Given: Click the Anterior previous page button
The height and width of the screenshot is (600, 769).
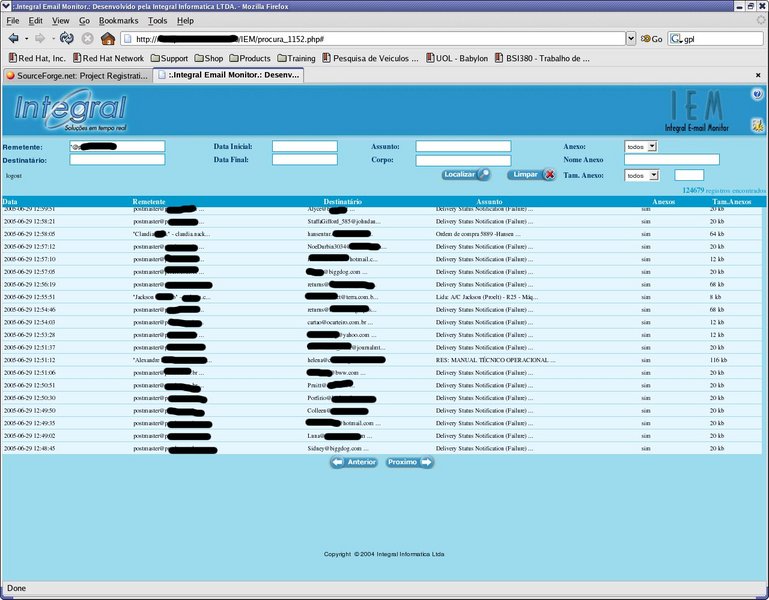Looking at the screenshot, I should tap(354, 462).
